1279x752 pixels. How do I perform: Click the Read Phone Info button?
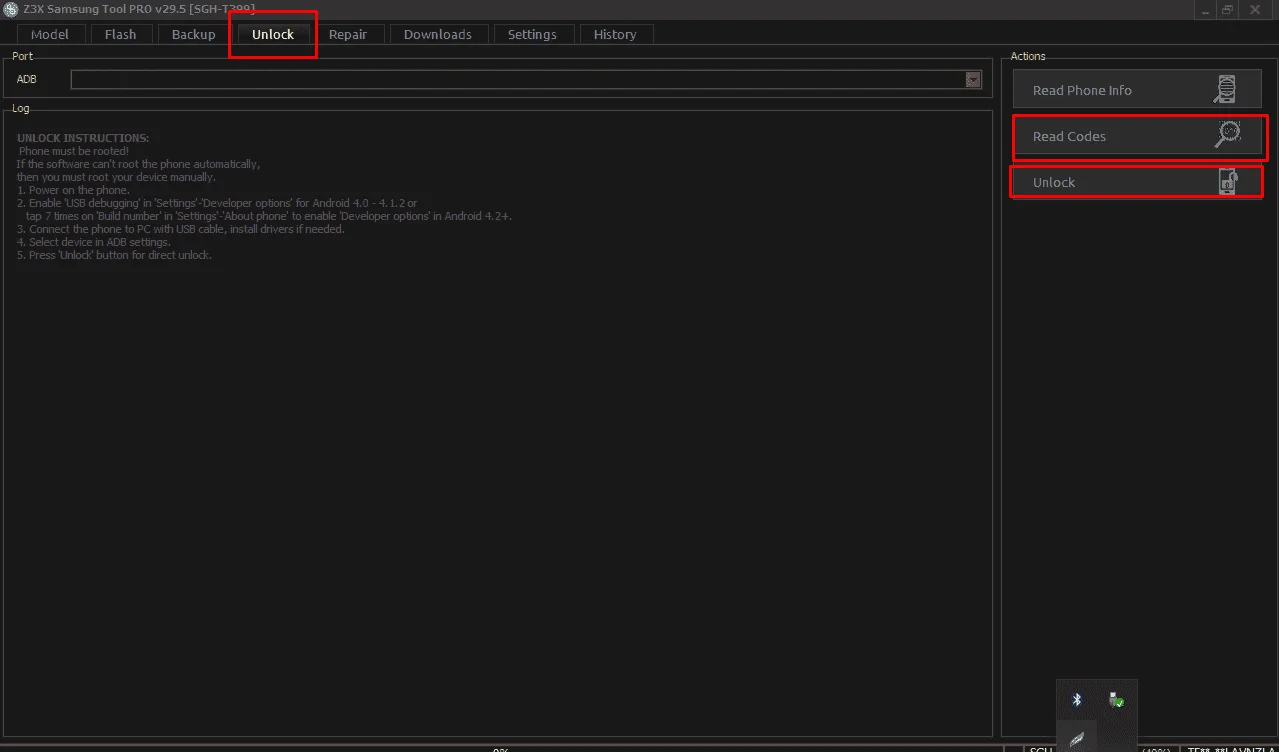(x=1136, y=90)
